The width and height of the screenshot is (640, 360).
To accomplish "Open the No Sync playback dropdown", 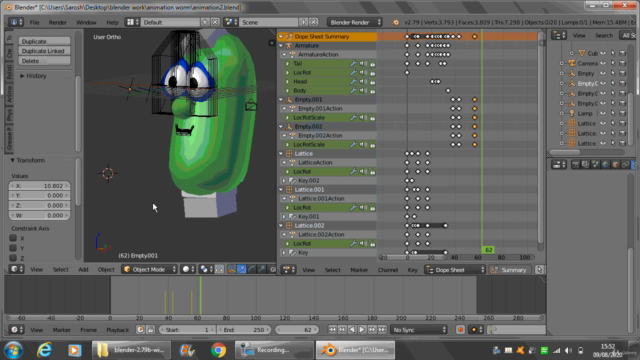I will pyautogui.click(x=419, y=330).
